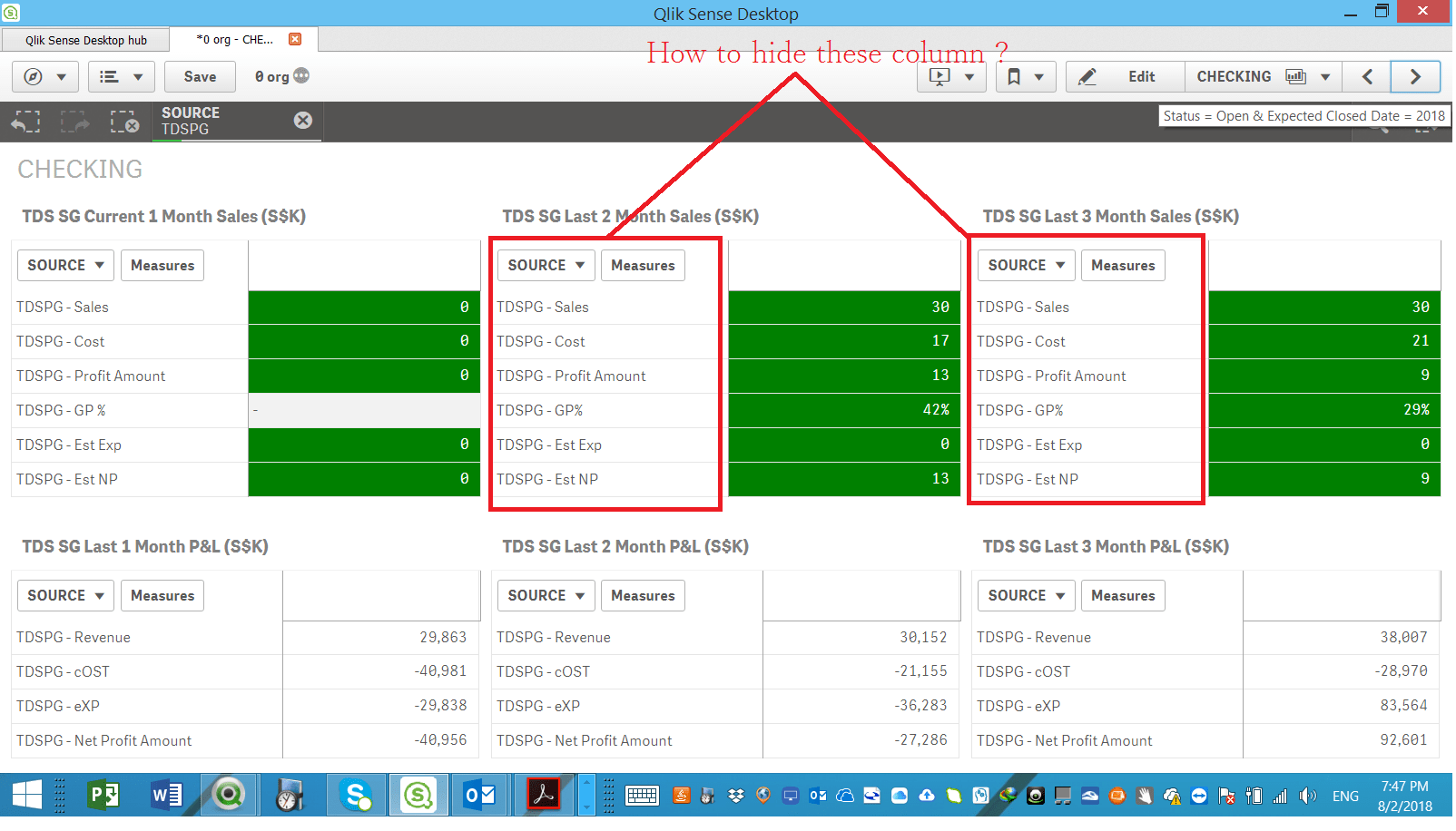This screenshot has width=1456, height=831.
Task: Expand SOURCE in Last 1 Month P&L
Action: [66, 596]
